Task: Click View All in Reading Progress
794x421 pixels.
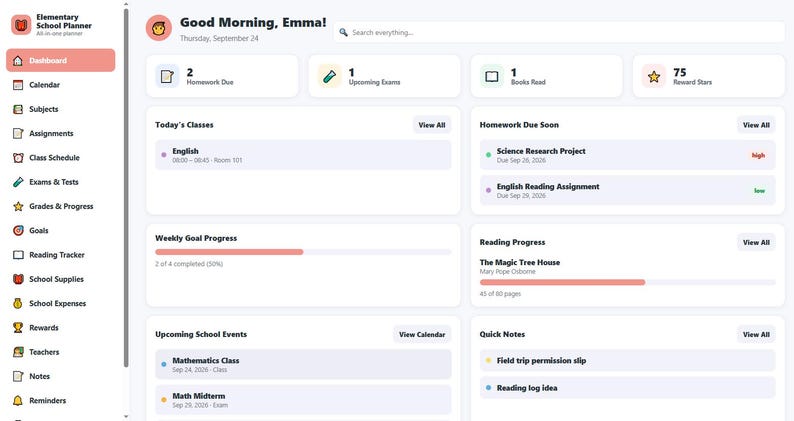Action: [756, 243]
